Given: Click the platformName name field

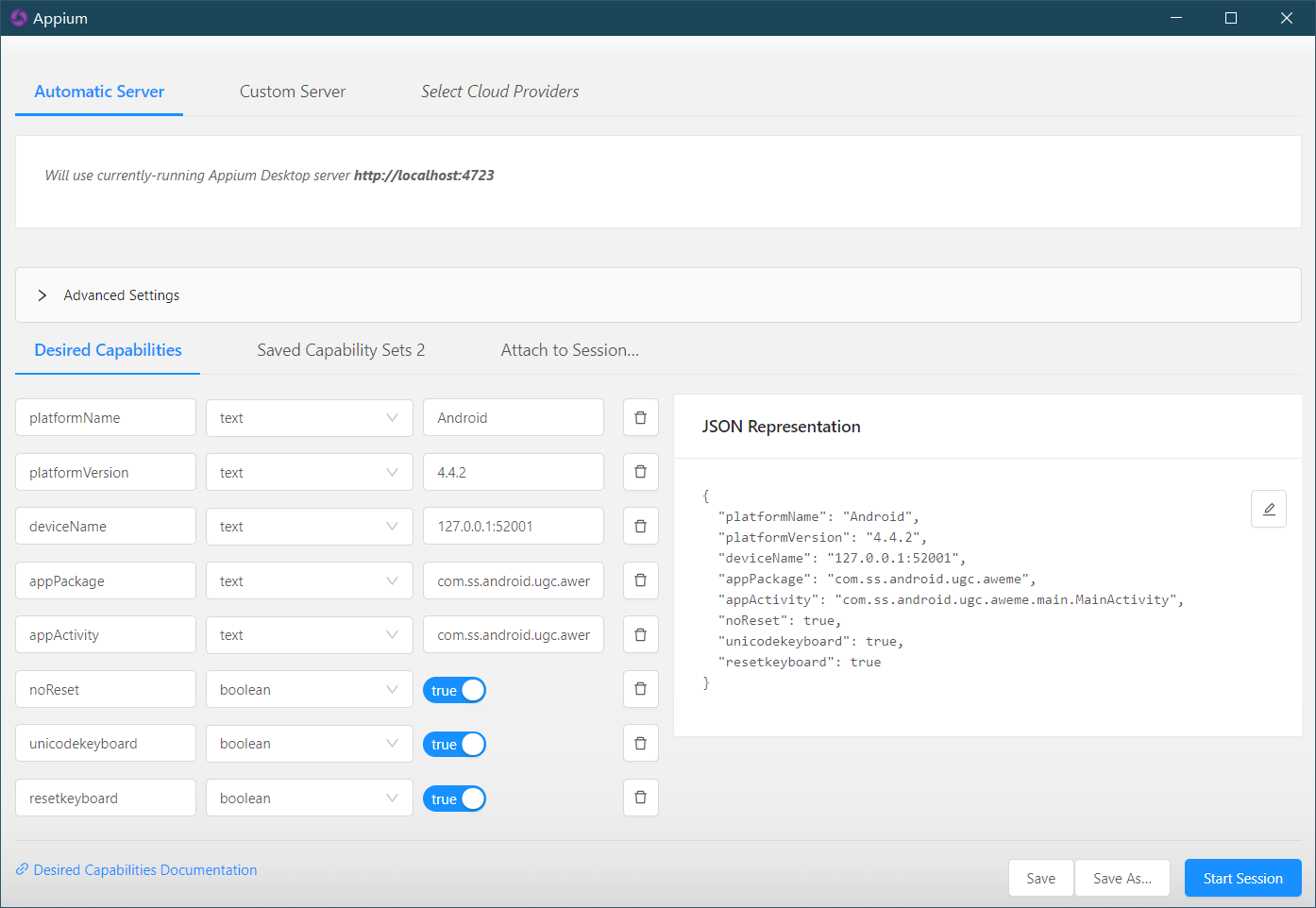Looking at the screenshot, I should [x=106, y=418].
